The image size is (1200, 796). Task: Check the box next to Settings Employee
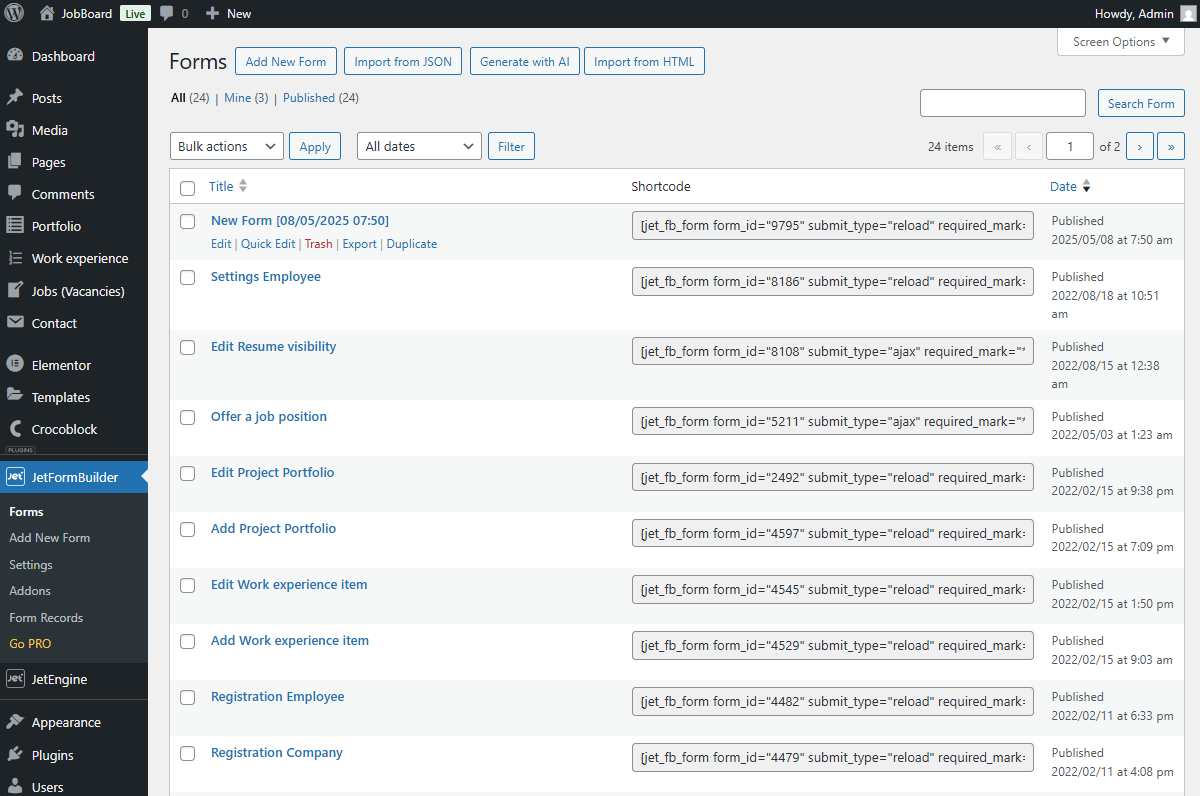(x=187, y=277)
